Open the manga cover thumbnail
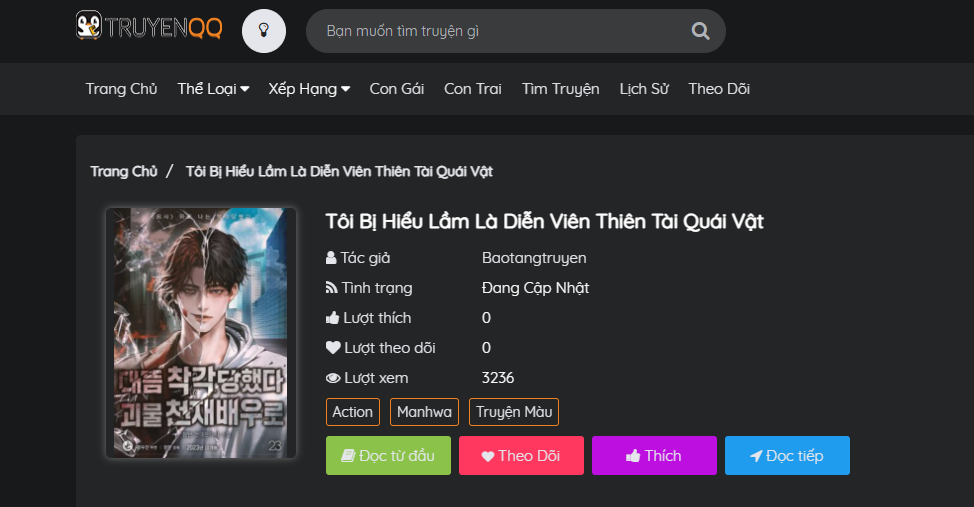974x507 pixels. point(201,333)
